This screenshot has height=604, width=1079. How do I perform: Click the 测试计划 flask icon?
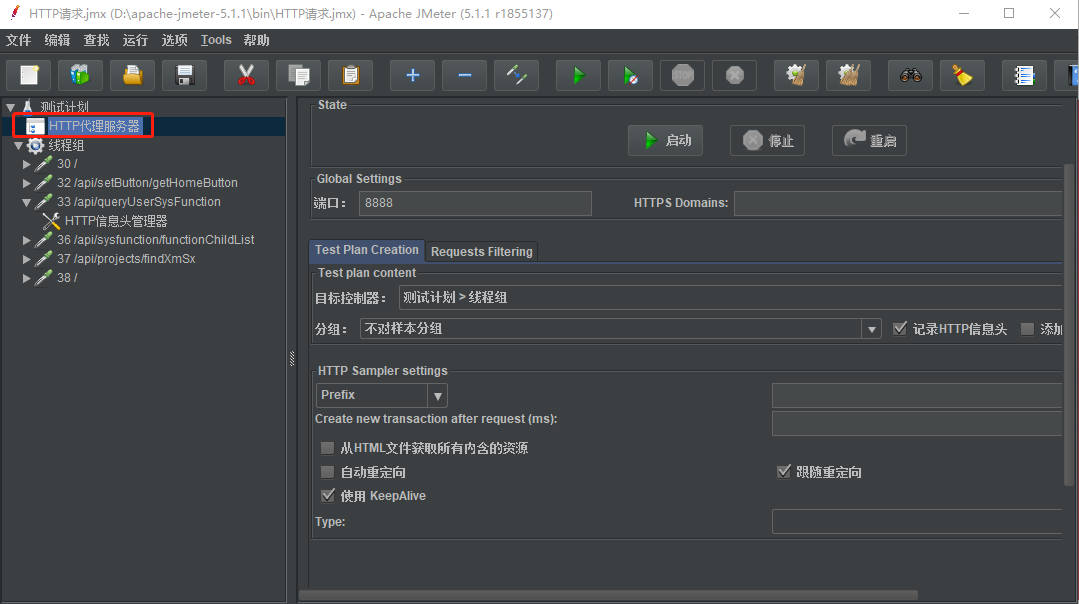[28, 106]
